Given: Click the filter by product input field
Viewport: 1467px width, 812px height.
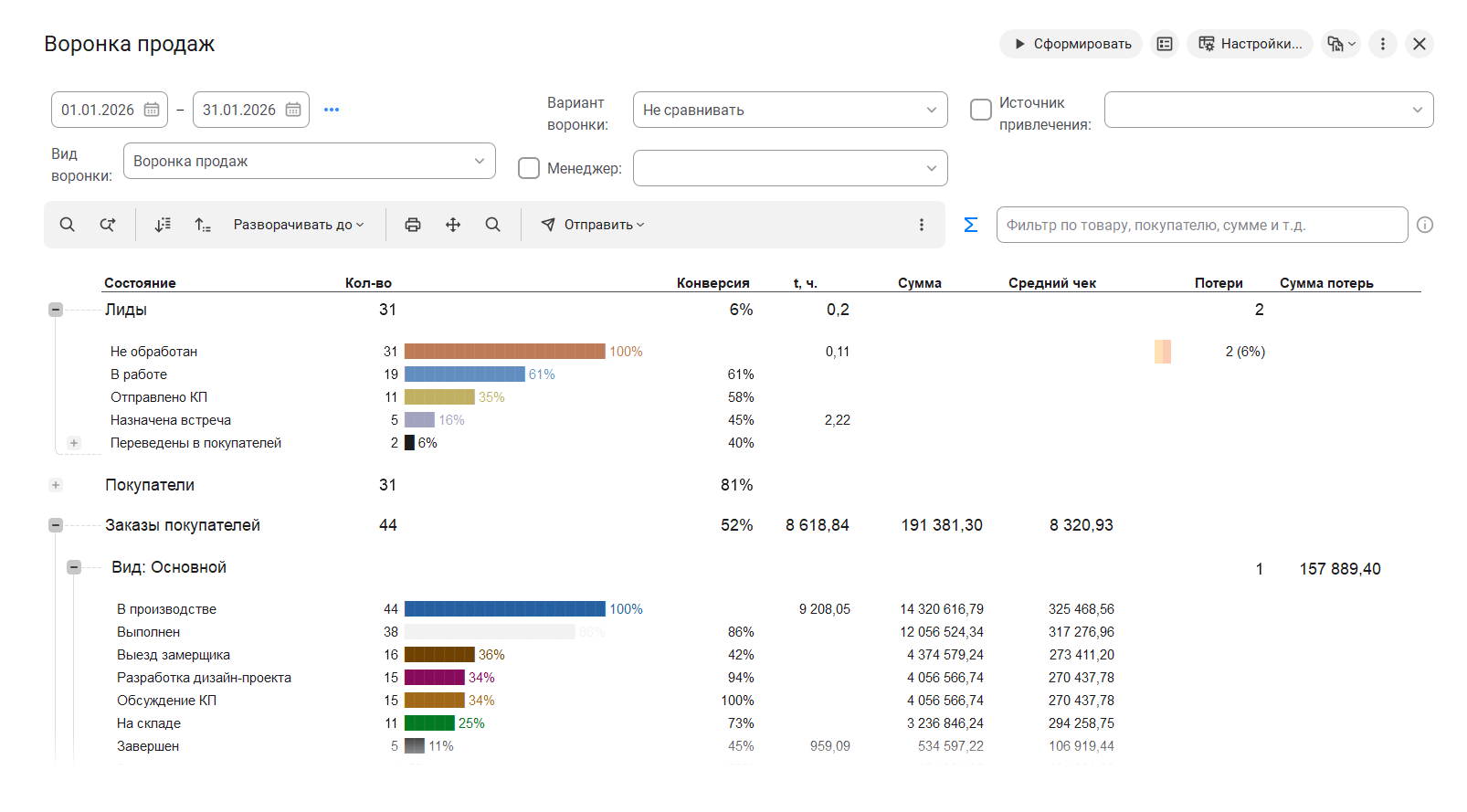Looking at the screenshot, I should (1201, 225).
